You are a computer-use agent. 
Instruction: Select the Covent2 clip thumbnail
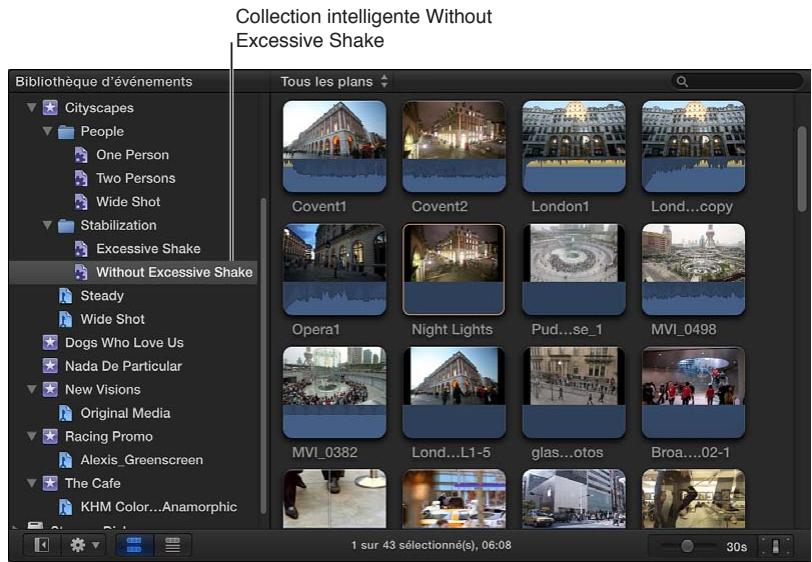pyautogui.click(x=454, y=146)
